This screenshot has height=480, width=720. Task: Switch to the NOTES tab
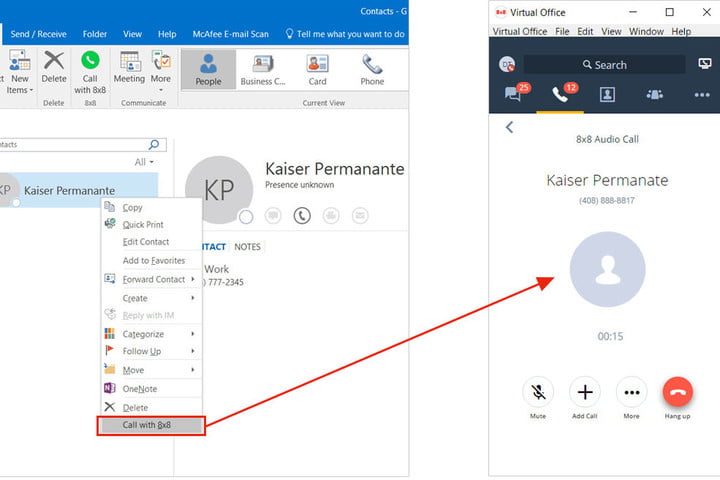coord(247,246)
